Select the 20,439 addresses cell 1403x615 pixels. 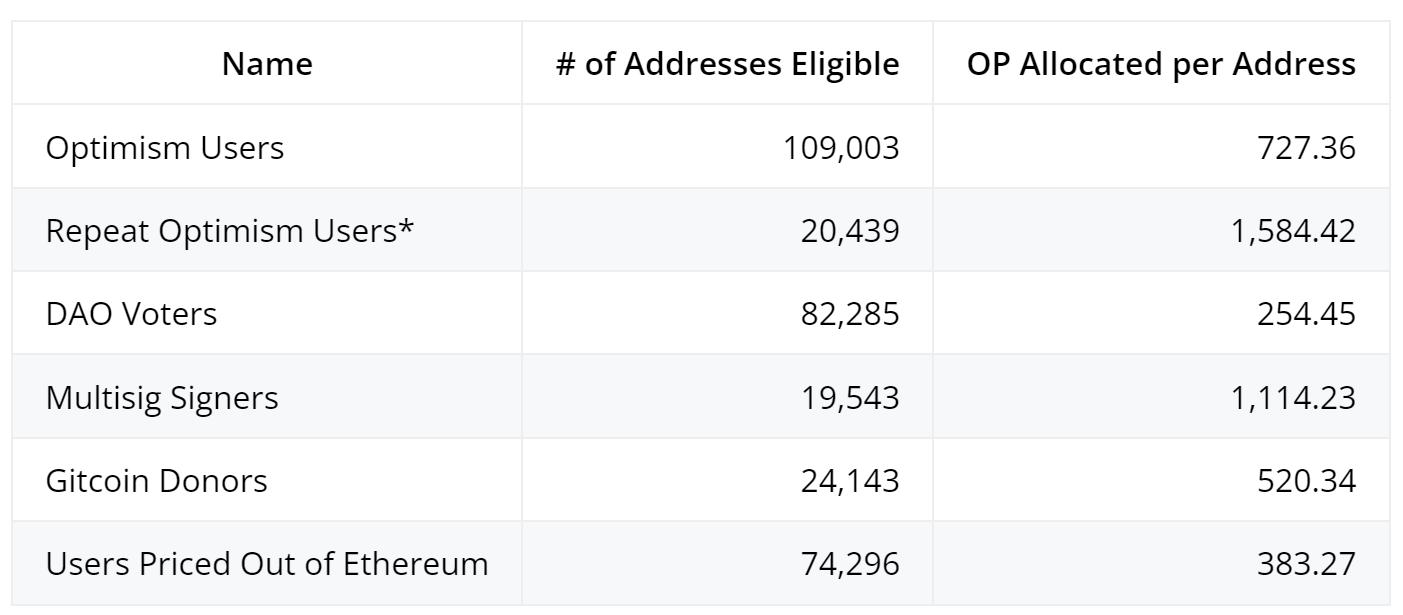[x=850, y=231]
